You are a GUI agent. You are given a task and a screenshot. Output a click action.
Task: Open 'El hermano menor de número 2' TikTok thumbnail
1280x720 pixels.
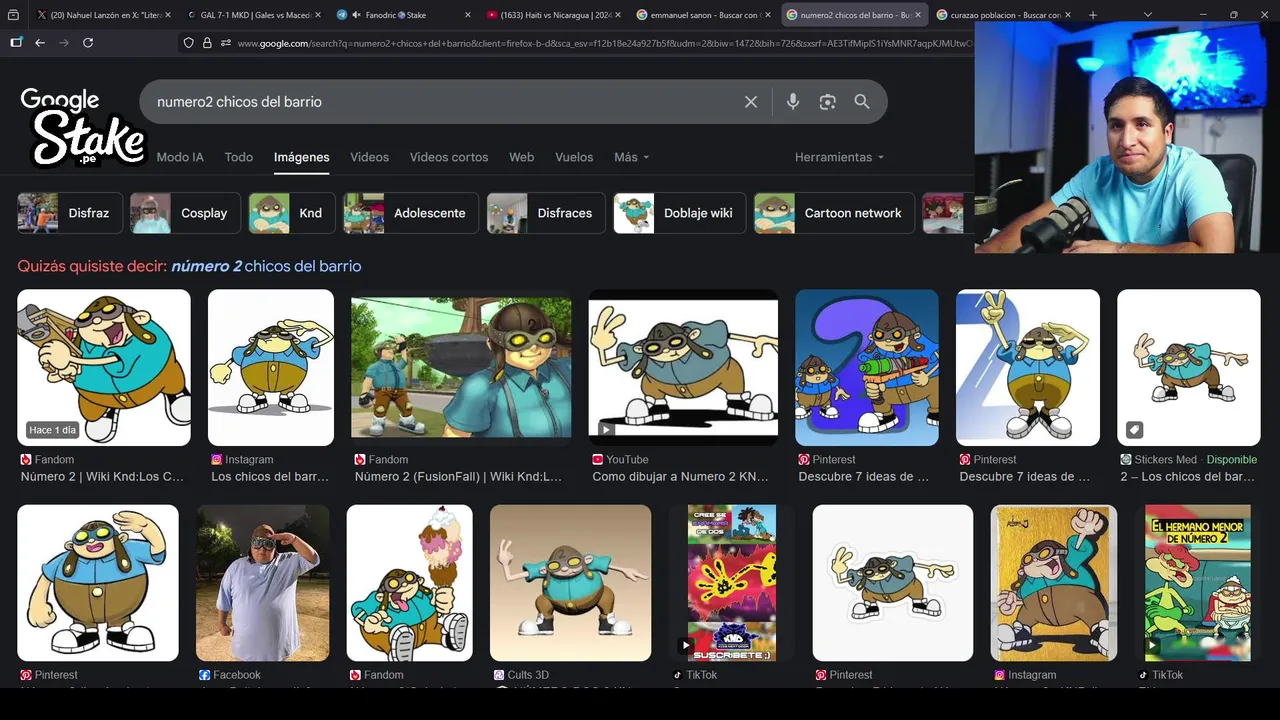coord(1199,583)
